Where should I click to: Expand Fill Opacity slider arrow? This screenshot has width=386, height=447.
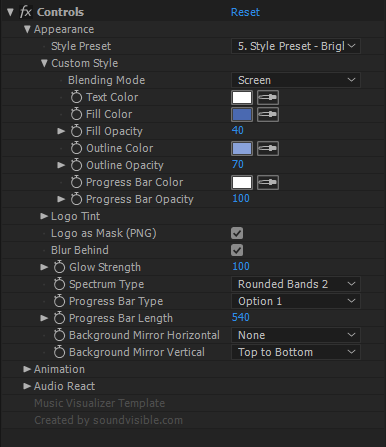point(61,131)
